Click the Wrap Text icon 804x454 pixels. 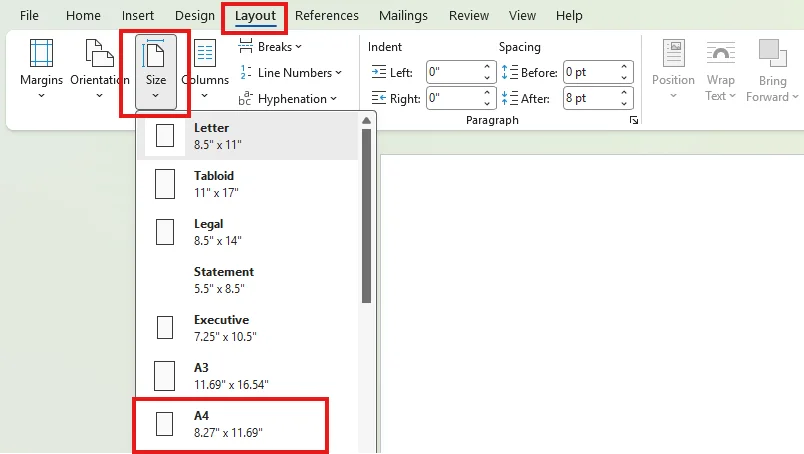point(720,53)
